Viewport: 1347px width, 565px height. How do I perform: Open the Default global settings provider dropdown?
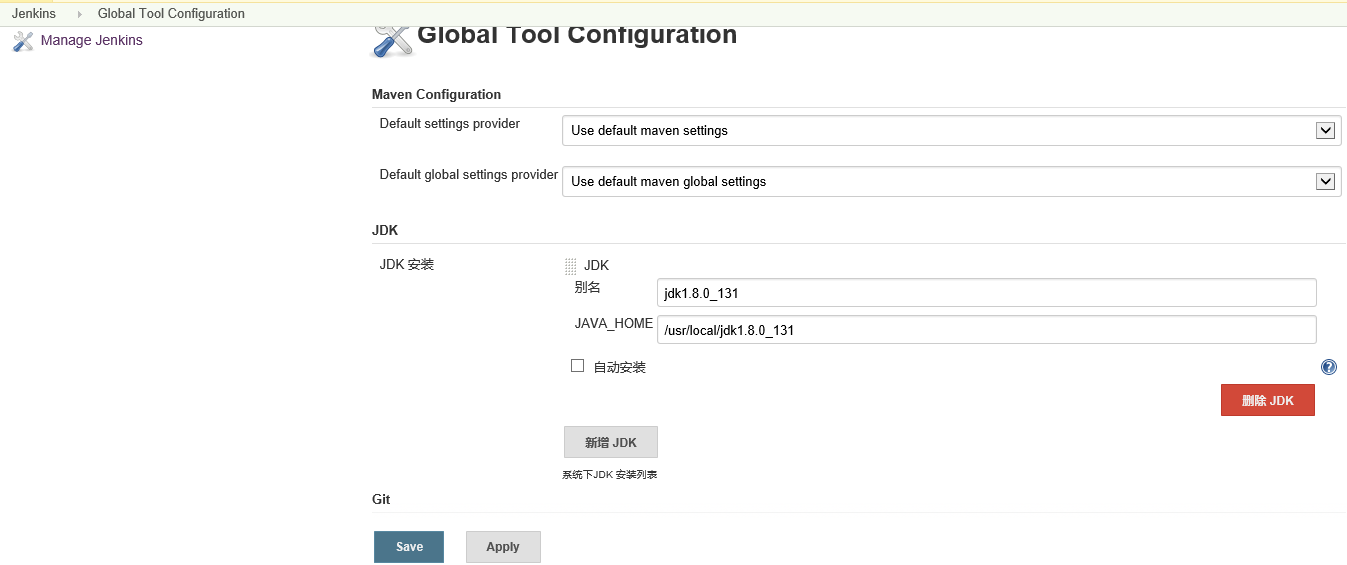tap(951, 181)
